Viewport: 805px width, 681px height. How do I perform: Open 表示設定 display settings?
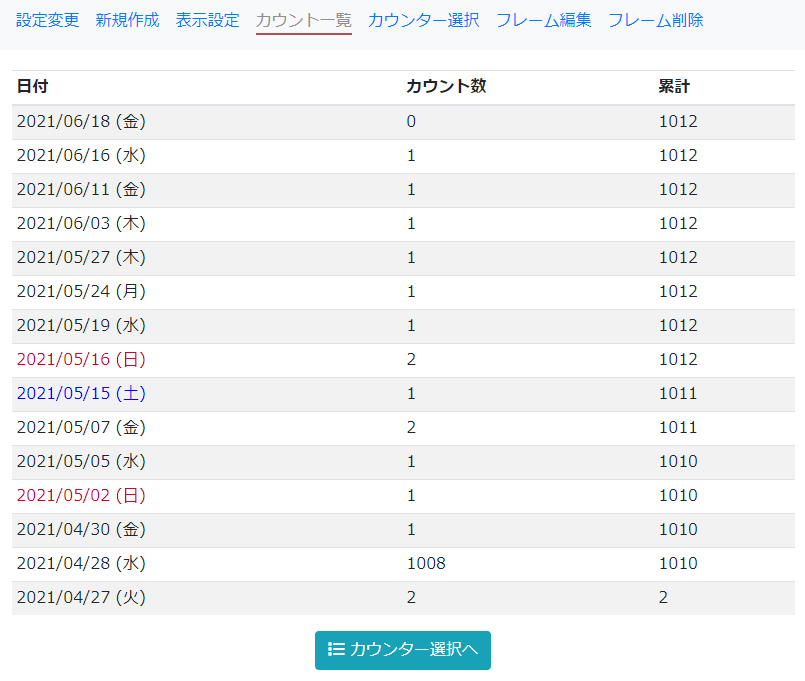tap(207, 19)
